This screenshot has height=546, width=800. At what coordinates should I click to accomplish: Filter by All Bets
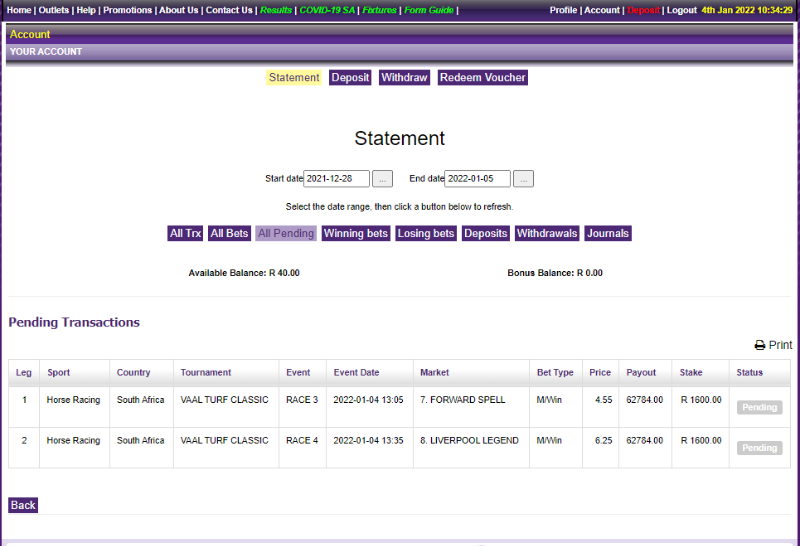point(229,234)
